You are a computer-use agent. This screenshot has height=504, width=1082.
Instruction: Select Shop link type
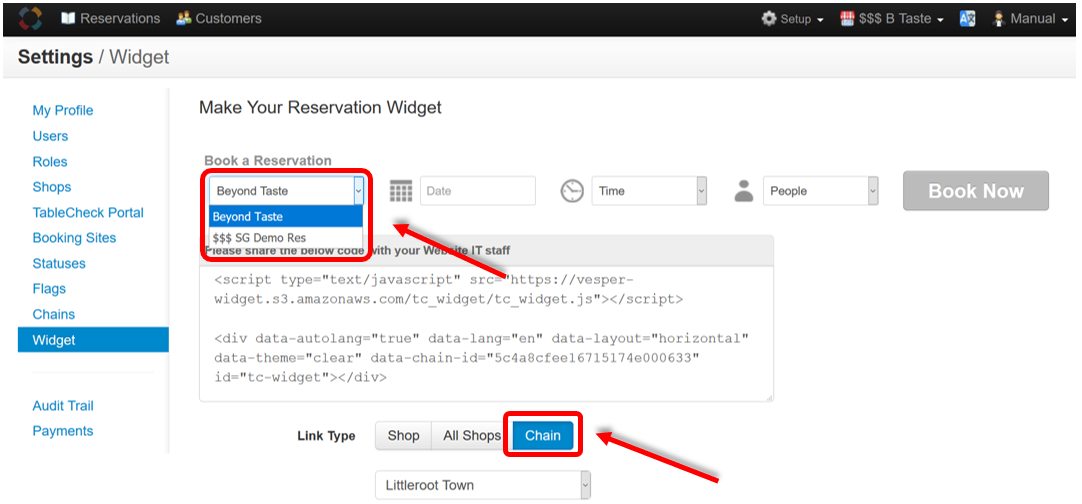tap(403, 436)
